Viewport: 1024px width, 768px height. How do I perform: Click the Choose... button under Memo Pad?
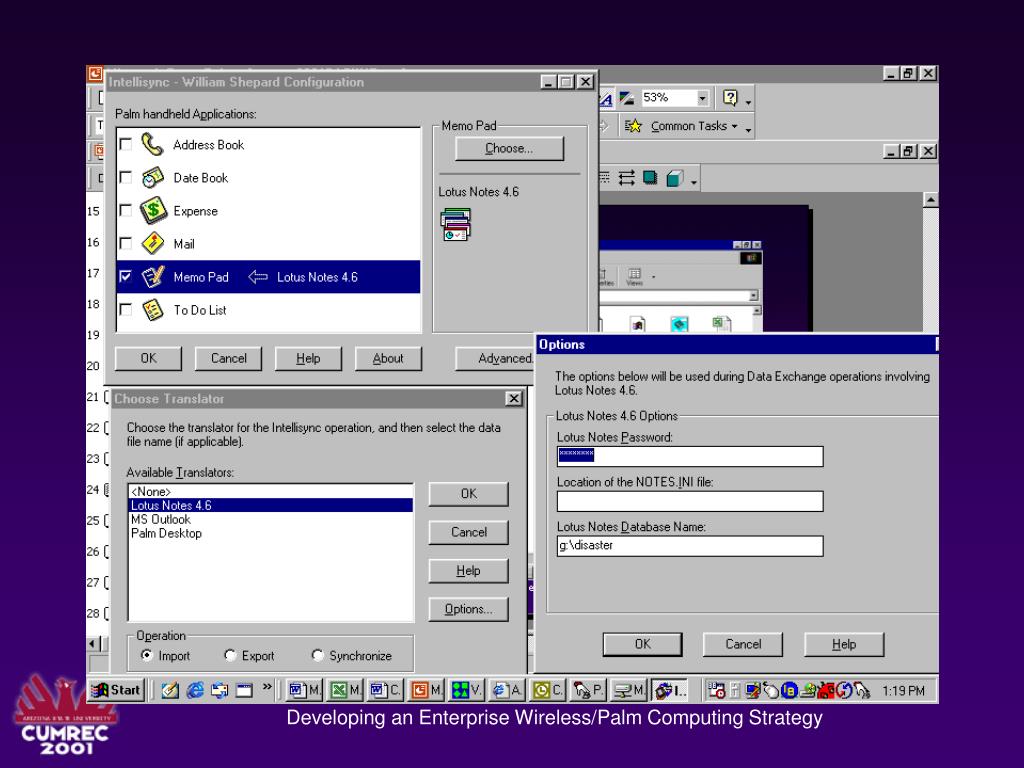pos(509,148)
